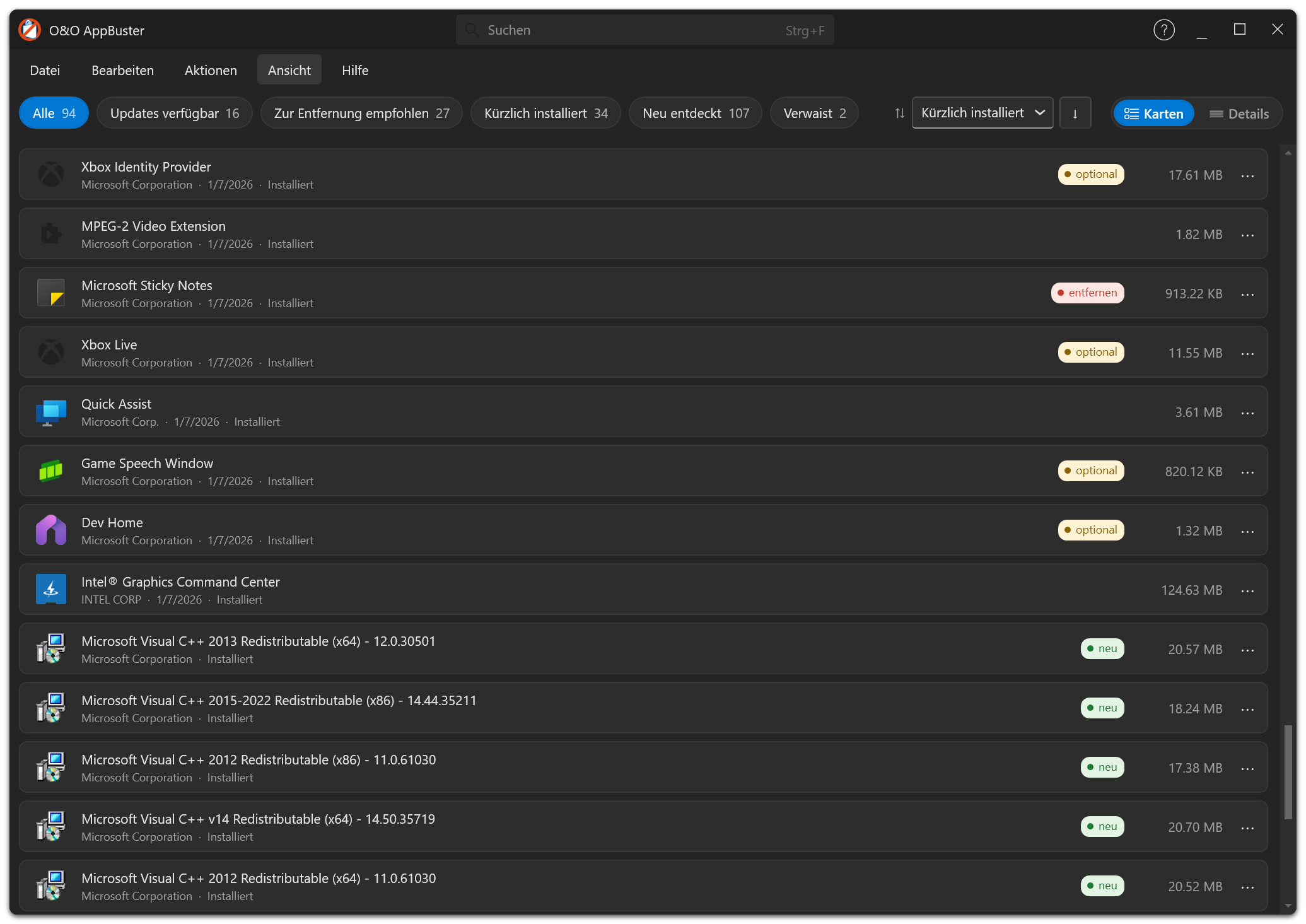Select the Intel® Graphics Command Center title

[x=180, y=582]
